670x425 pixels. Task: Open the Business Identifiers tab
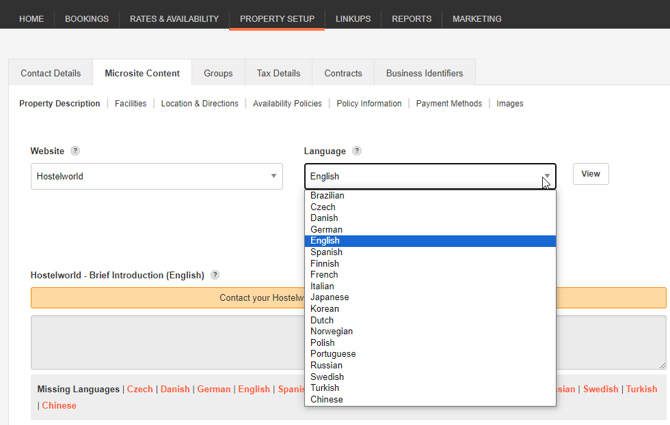pyautogui.click(x=424, y=73)
